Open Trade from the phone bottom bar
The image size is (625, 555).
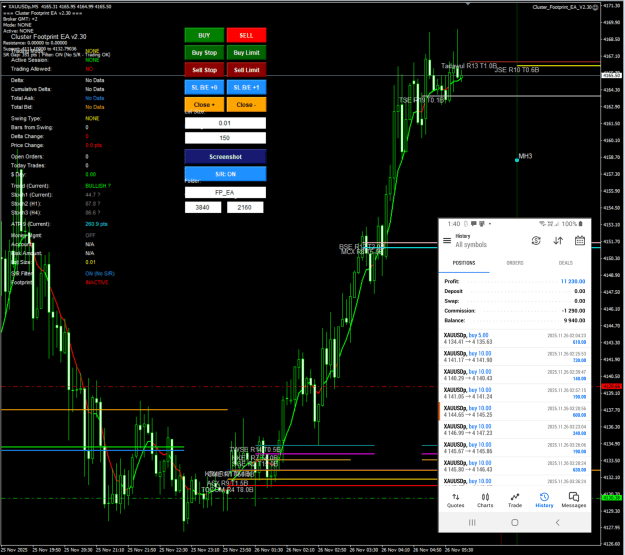pyautogui.click(x=515, y=500)
